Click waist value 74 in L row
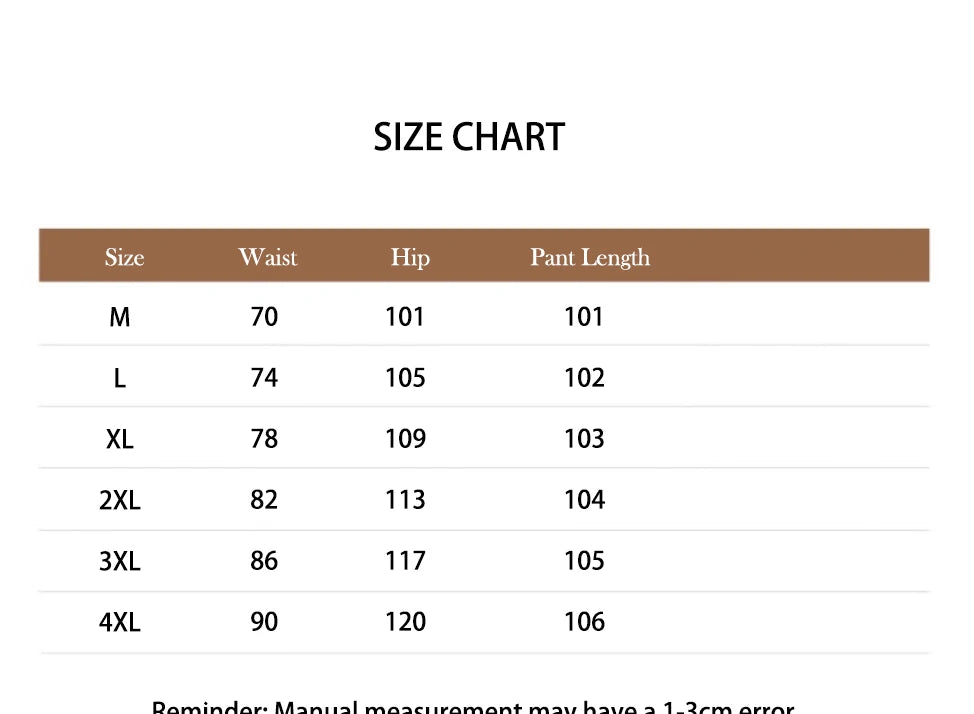 point(264,378)
